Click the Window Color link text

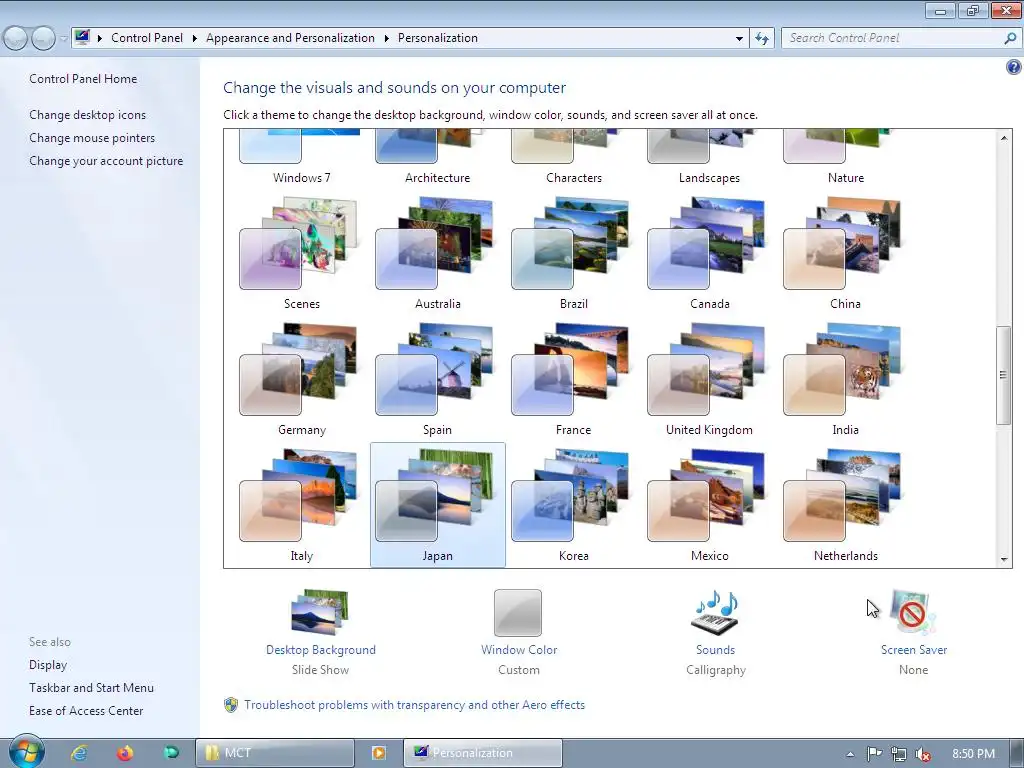point(519,650)
